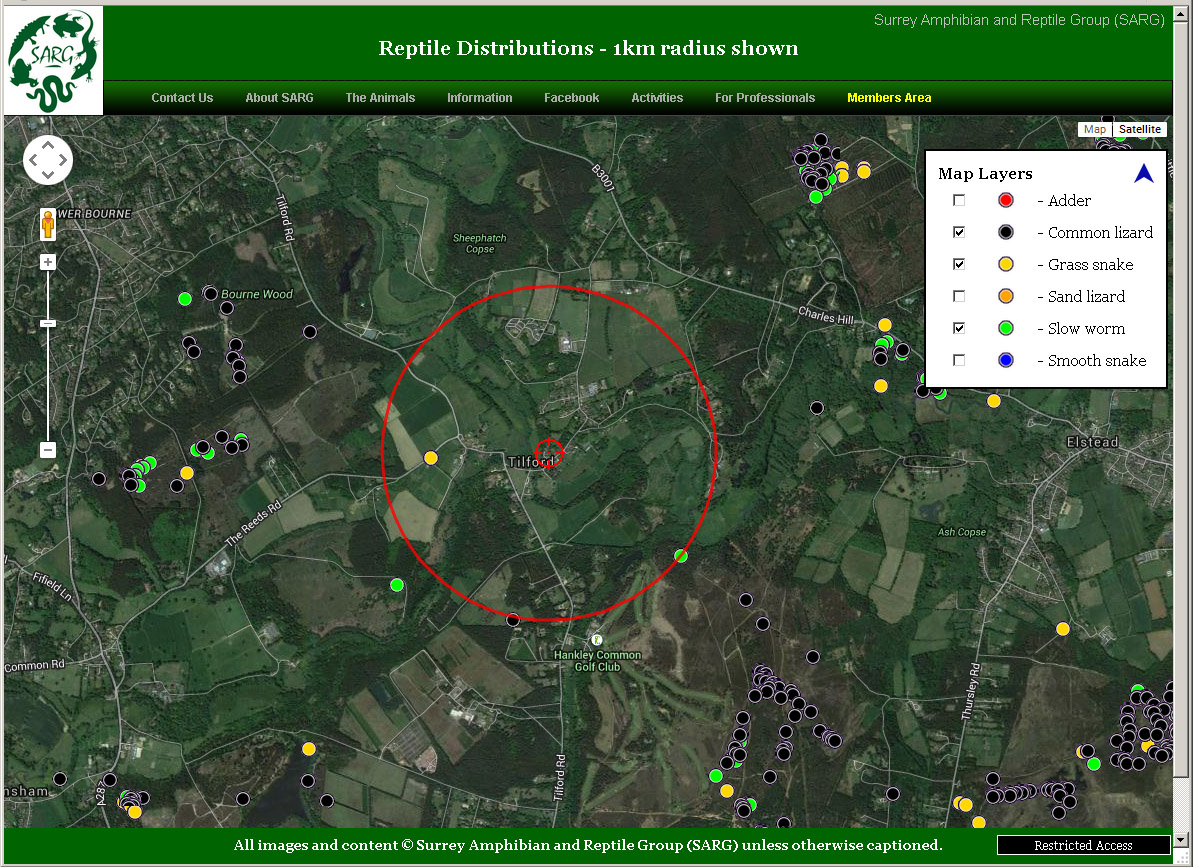The height and width of the screenshot is (867, 1193).
Task: Open the For Professionals menu
Action: coord(765,97)
